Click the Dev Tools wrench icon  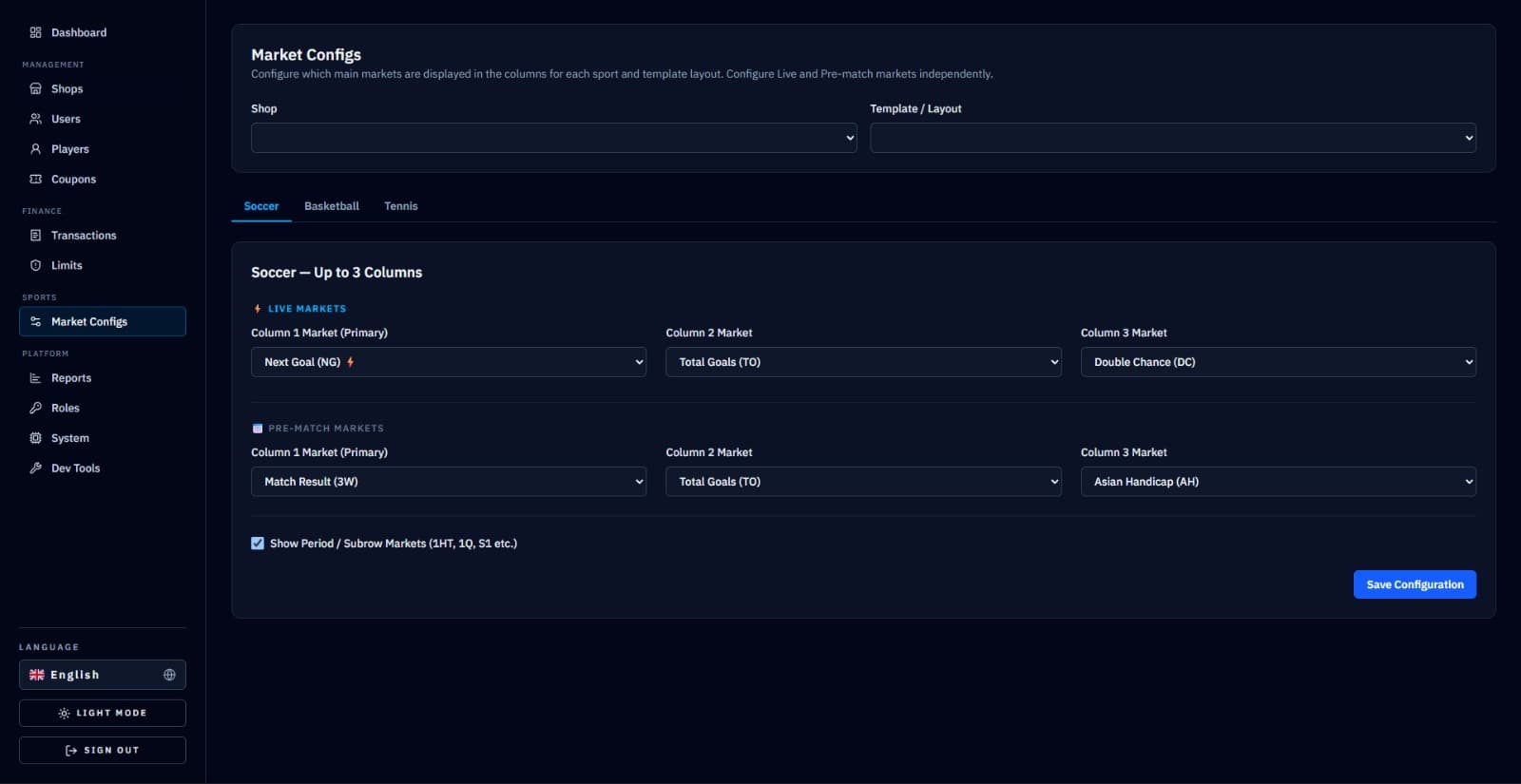[x=35, y=468]
